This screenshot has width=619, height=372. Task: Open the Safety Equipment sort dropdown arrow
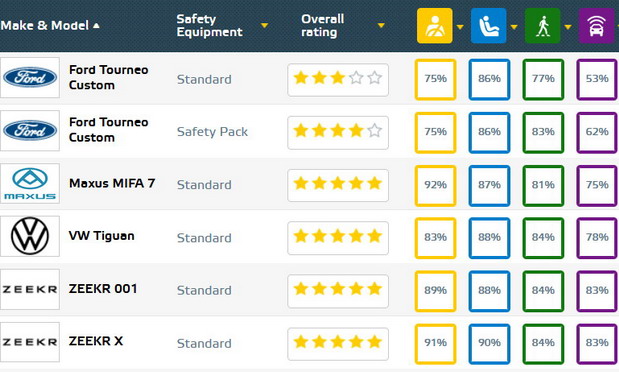[x=264, y=26]
